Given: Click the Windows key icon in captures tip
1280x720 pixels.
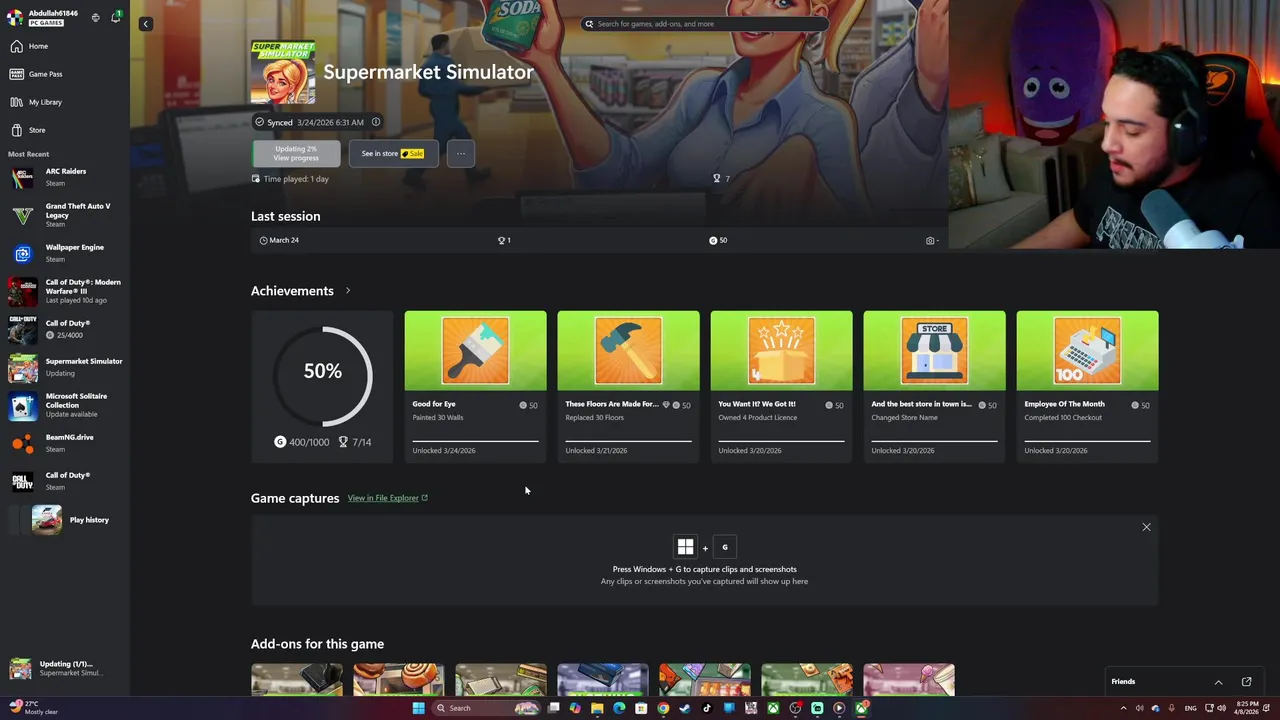Looking at the screenshot, I should pos(685,547).
